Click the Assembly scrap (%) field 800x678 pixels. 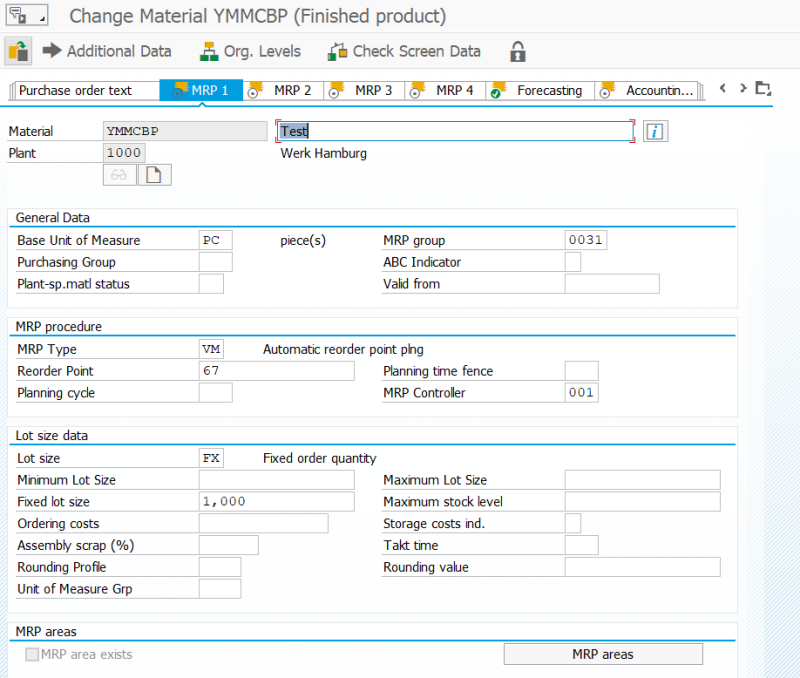[229, 545]
